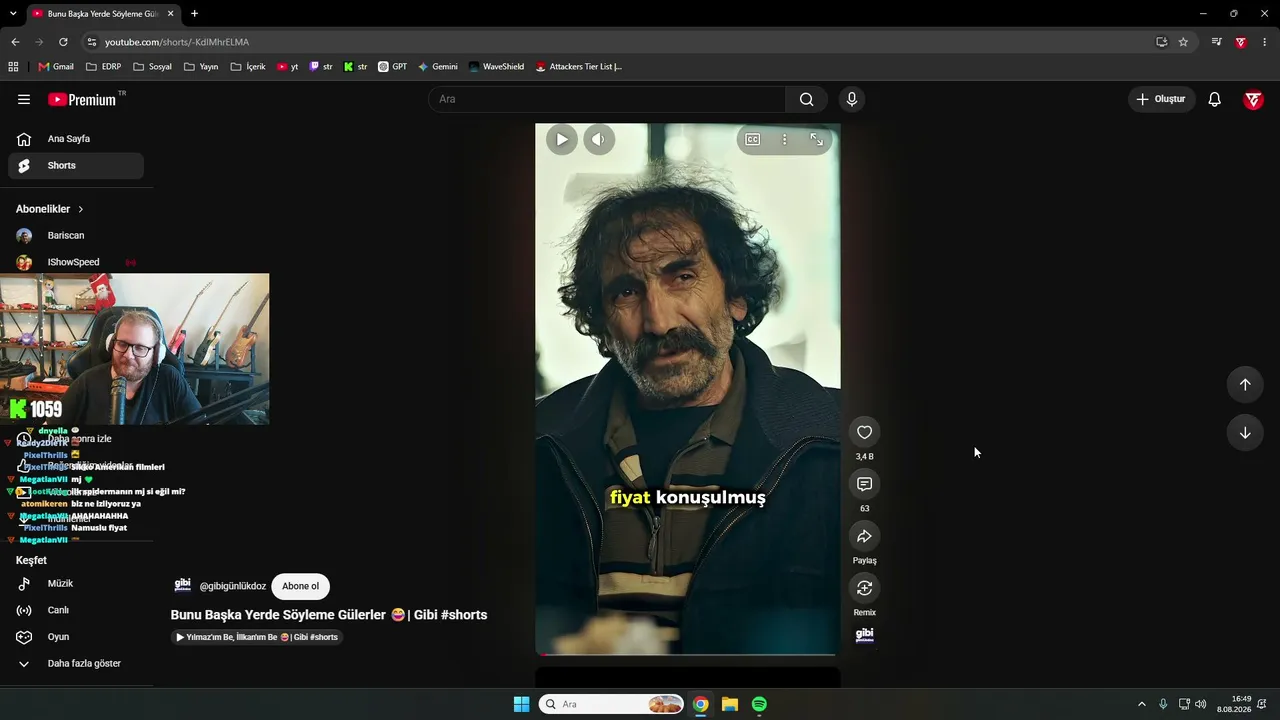1280x720 pixels.
Task: Open the Windows Start menu
Action: [521, 704]
